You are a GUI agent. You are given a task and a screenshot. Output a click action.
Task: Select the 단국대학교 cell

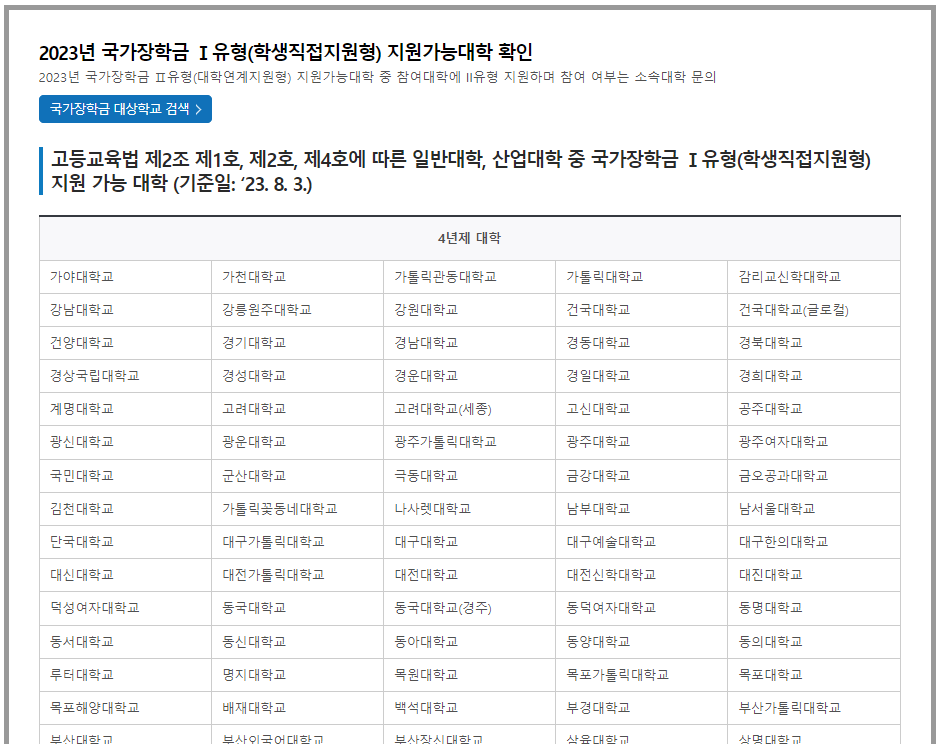125,542
